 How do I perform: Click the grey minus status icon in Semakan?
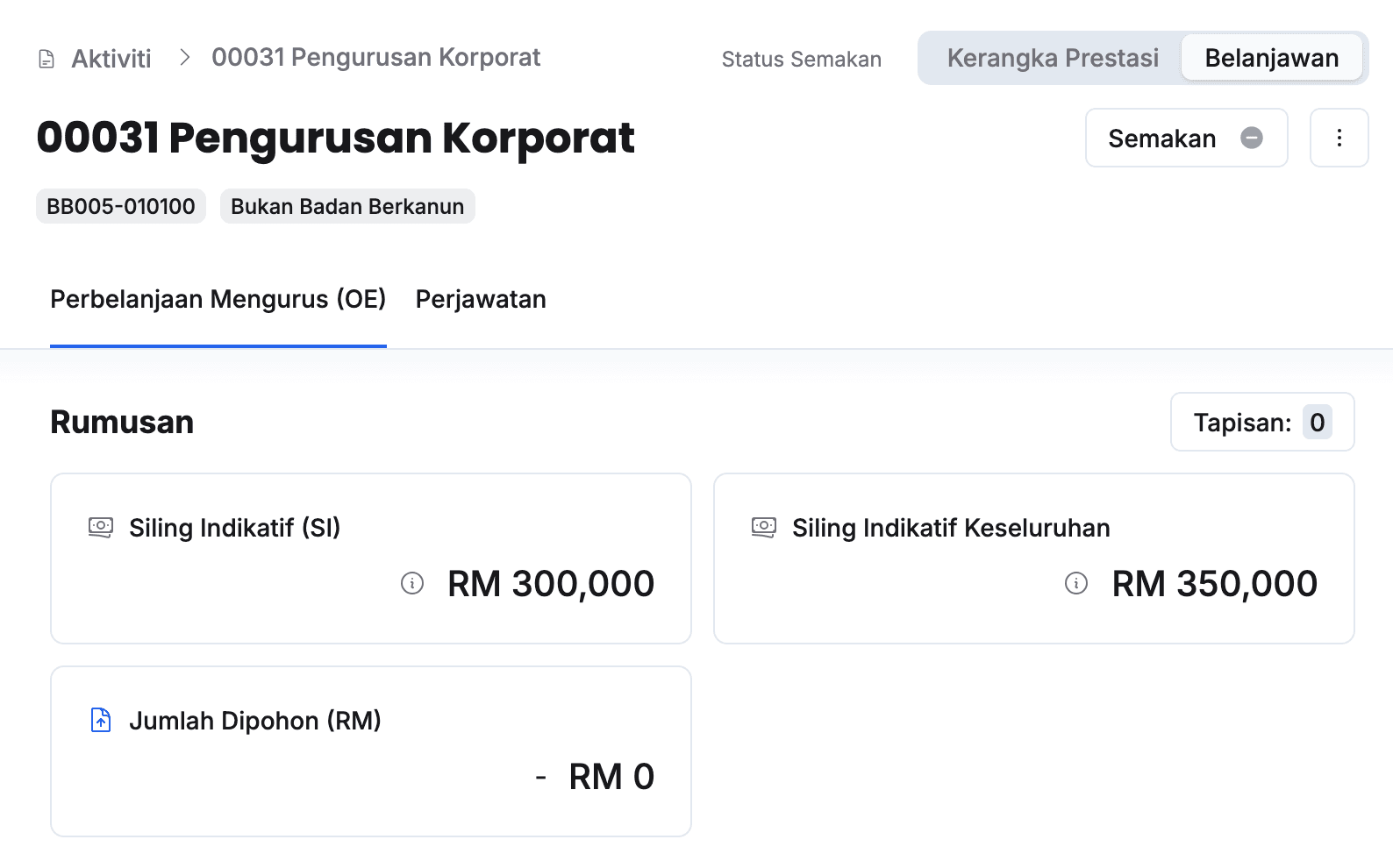click(x=1252, y=138)
